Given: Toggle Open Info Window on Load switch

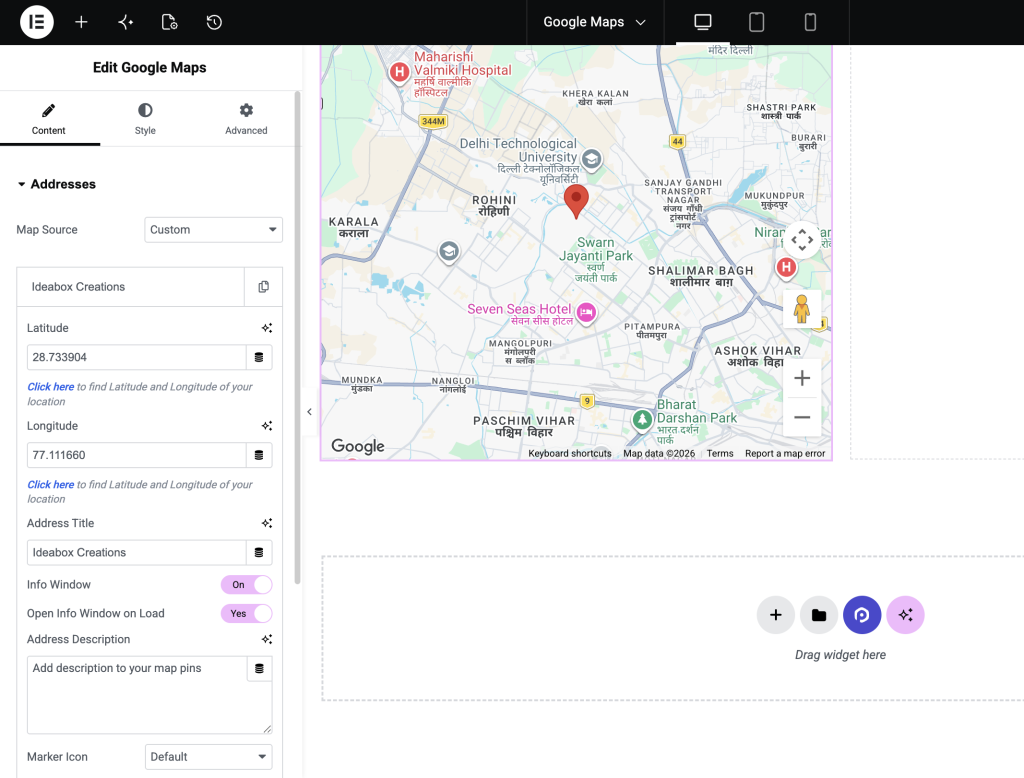Looking at the screenshot, I should [x=246, y=613].
